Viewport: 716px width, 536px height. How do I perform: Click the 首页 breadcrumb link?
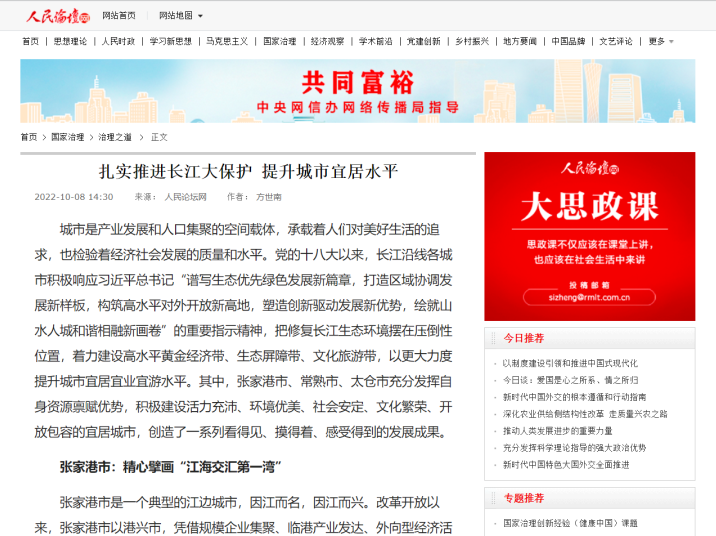[x=29, y=137]
